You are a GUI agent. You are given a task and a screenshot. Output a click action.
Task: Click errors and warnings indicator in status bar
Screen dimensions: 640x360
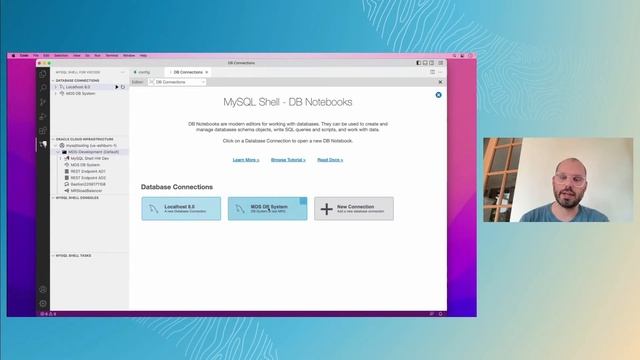(48, 314)
